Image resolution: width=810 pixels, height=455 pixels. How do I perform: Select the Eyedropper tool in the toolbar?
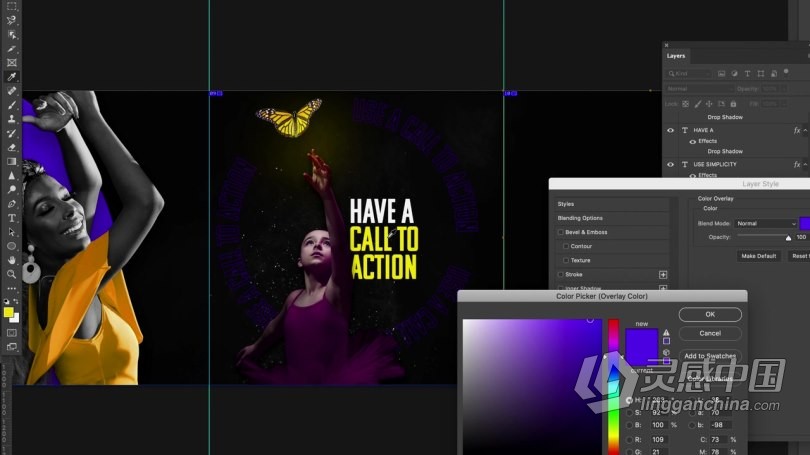tap(12, 76)
